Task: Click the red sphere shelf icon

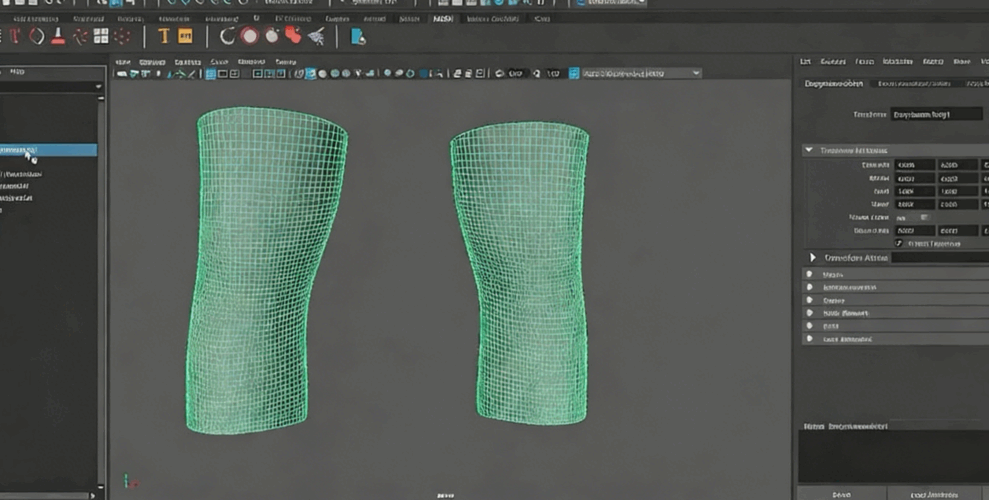Action: pos(249,37)
